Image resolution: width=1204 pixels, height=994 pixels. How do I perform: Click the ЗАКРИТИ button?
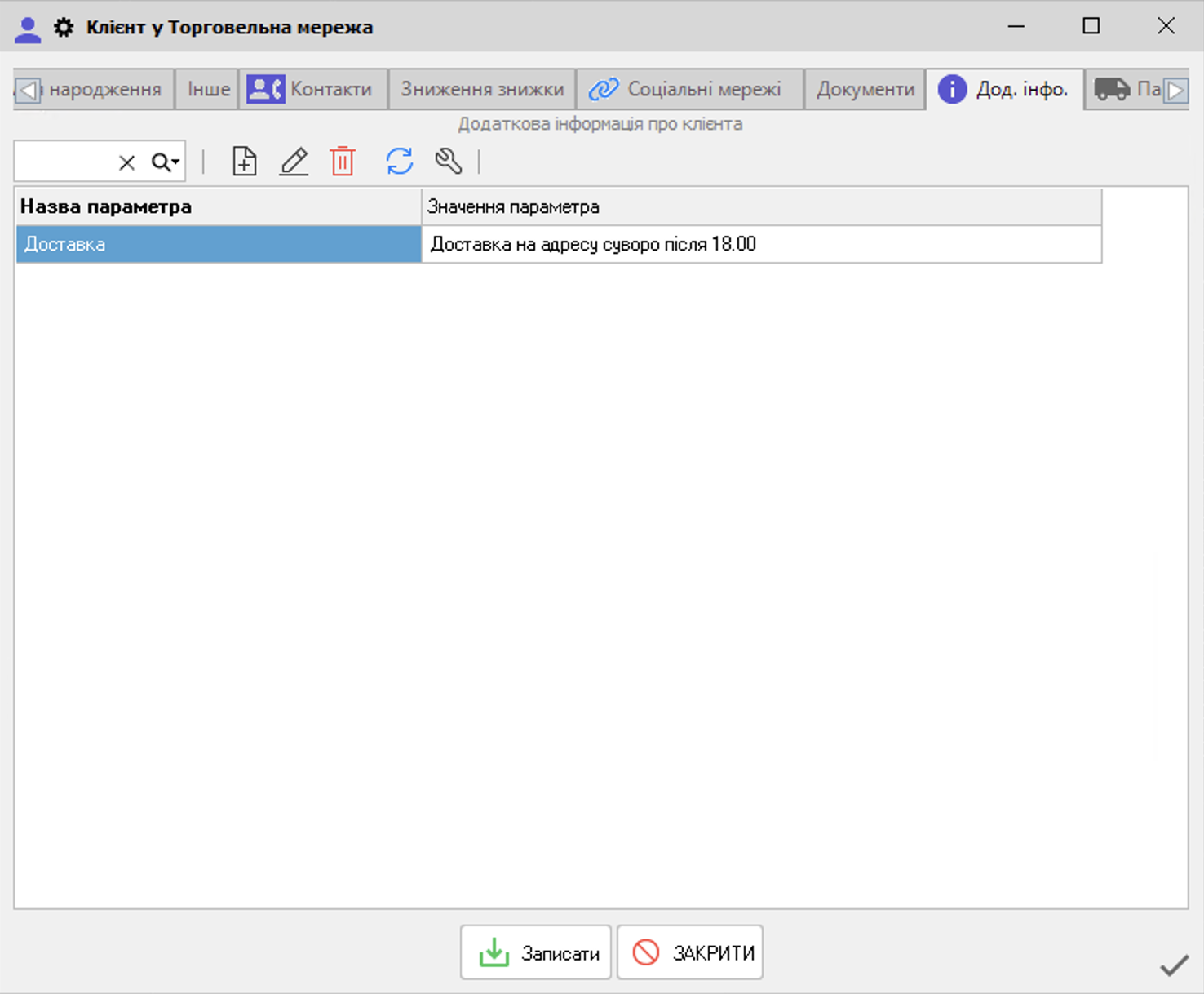pyautogui.click(x=690, y=952)
